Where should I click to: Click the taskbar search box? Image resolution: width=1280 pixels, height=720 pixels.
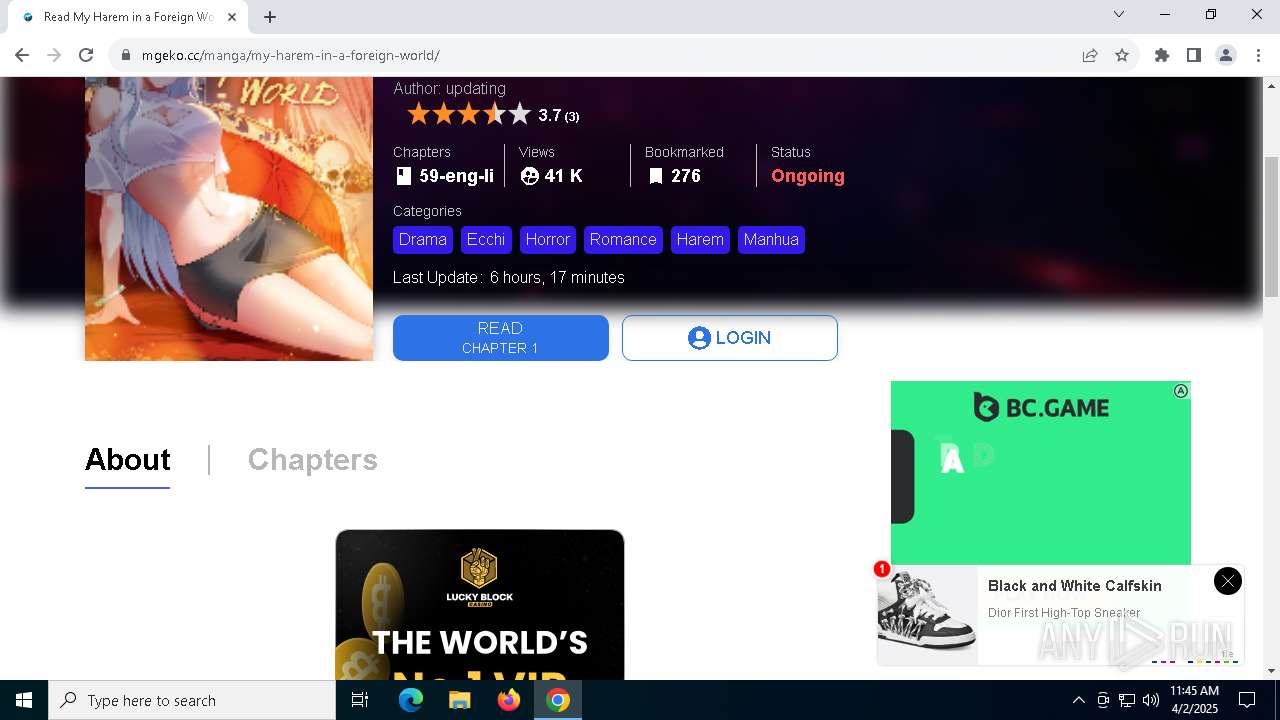(x=192, y=700)
